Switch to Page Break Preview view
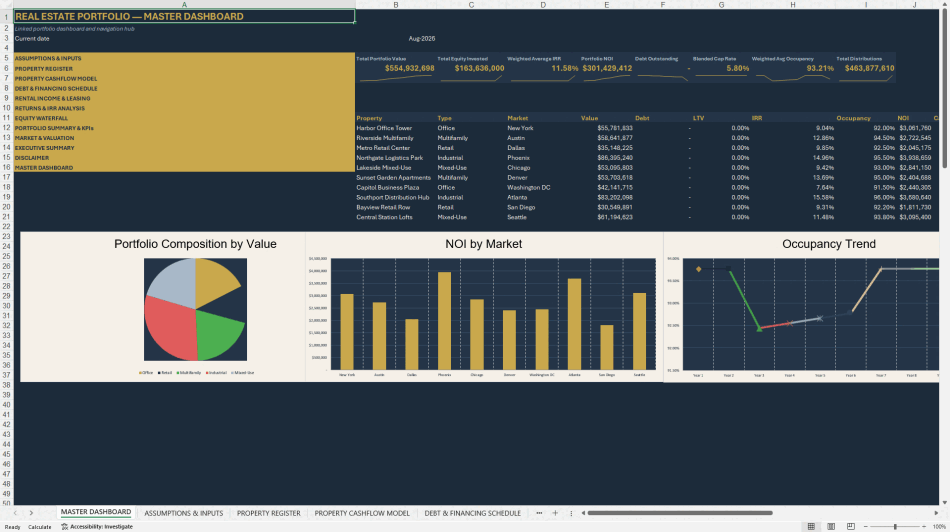 (851, 527)
